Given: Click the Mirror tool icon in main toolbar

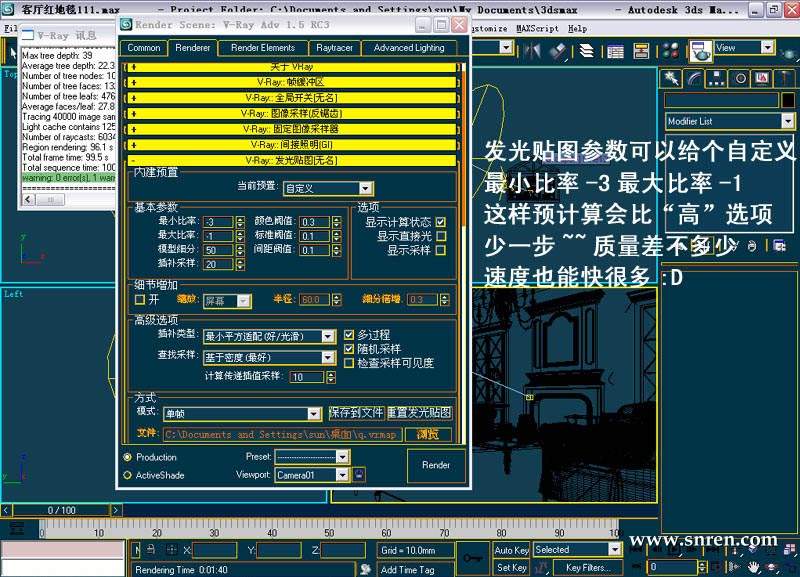Looking at the screenshot, I should coord(532,51).
